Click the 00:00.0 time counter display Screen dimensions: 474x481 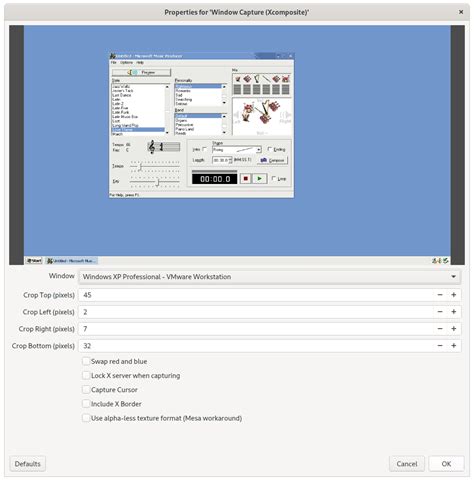tap(215, 179)
